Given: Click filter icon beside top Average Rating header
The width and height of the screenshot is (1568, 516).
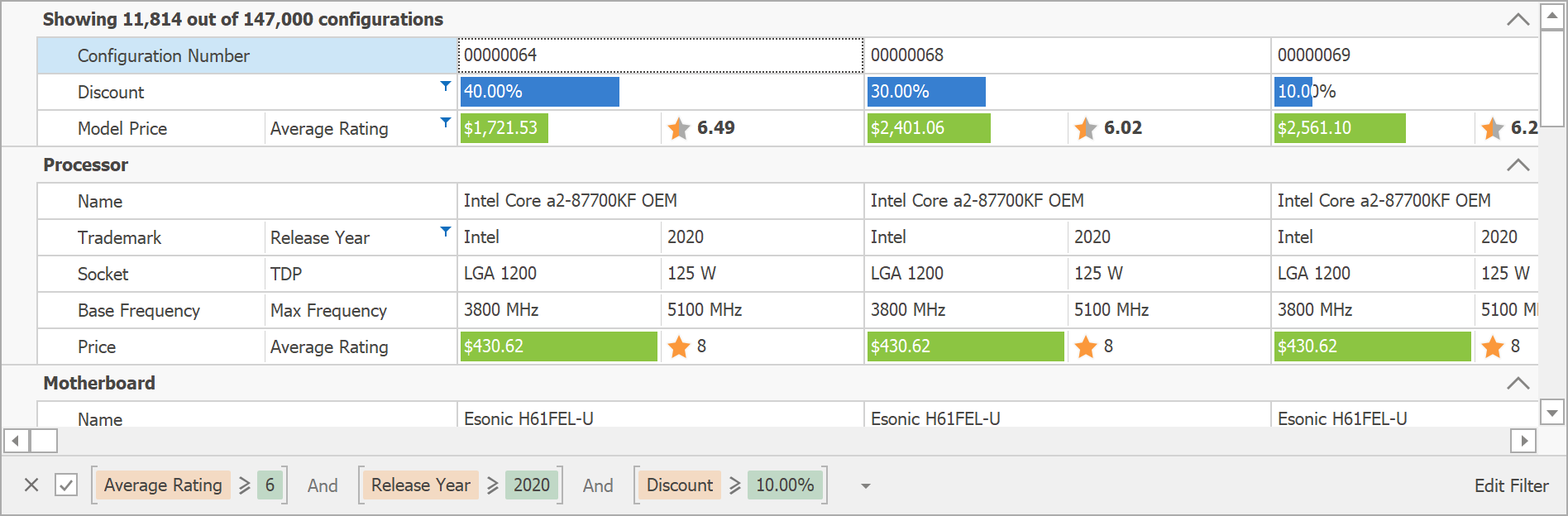Looking at the screenshot, I should click(x=446, y=122).
